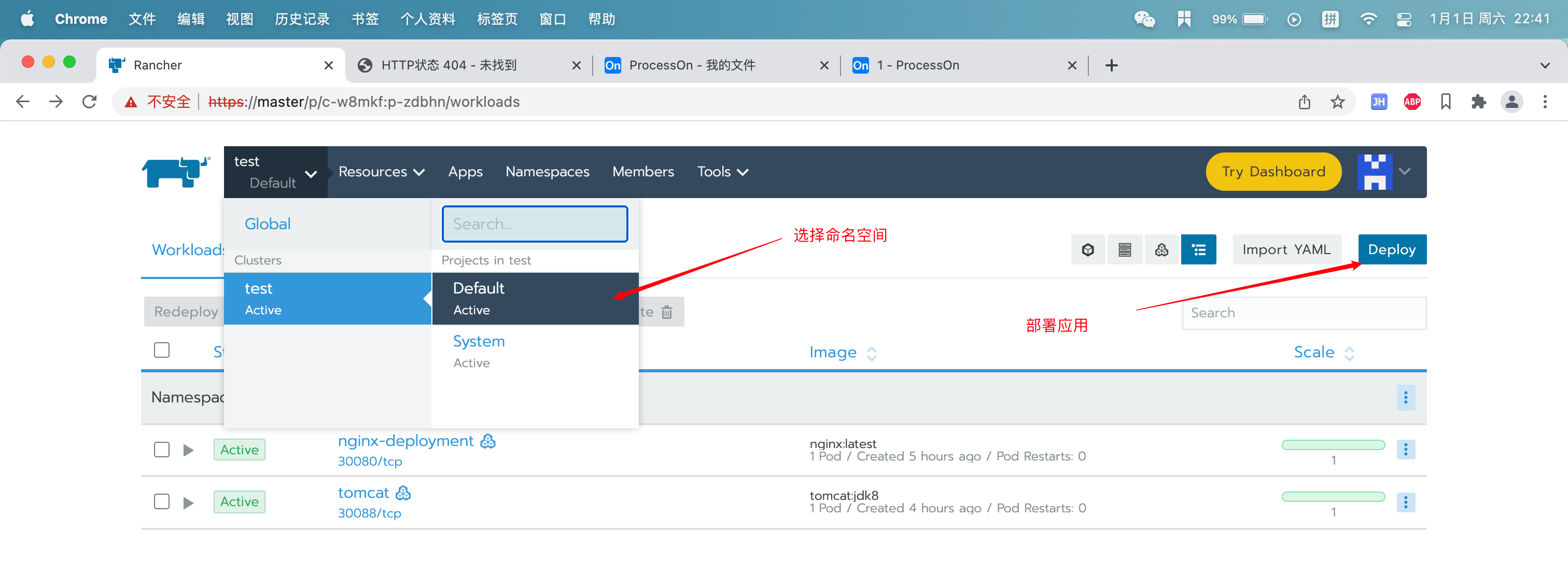Open the nginx-deployment workload link
Screen dimensions: 1568x588
[405, 441]
